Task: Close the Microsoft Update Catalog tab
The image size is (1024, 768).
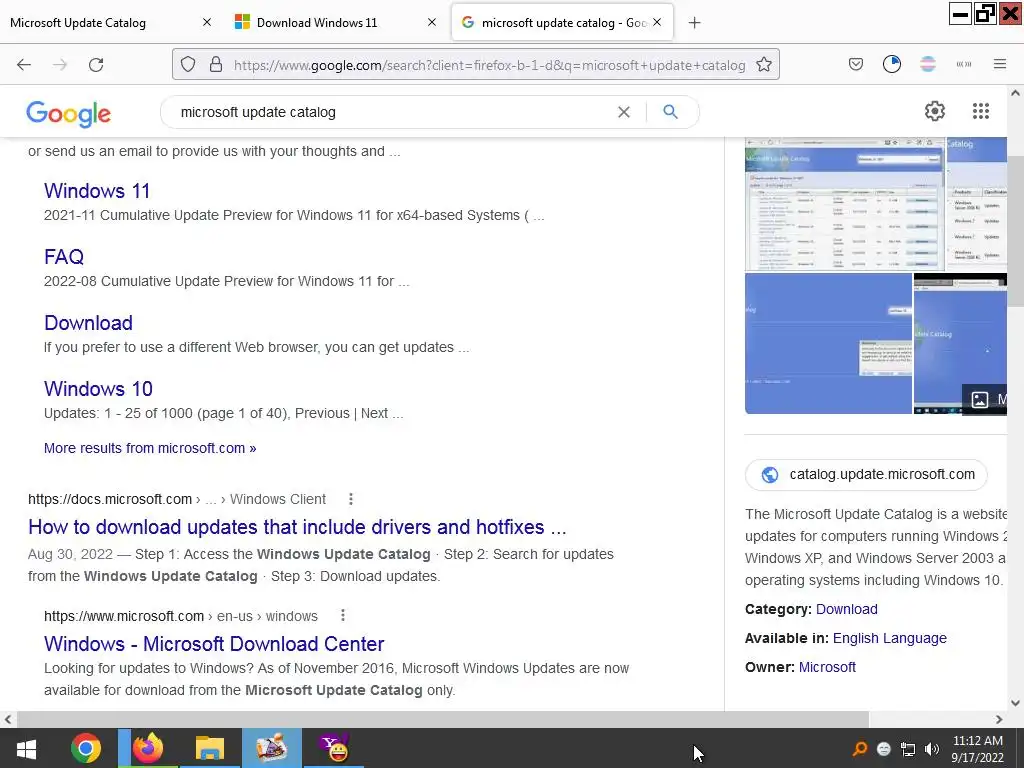Action: point(206,22)
